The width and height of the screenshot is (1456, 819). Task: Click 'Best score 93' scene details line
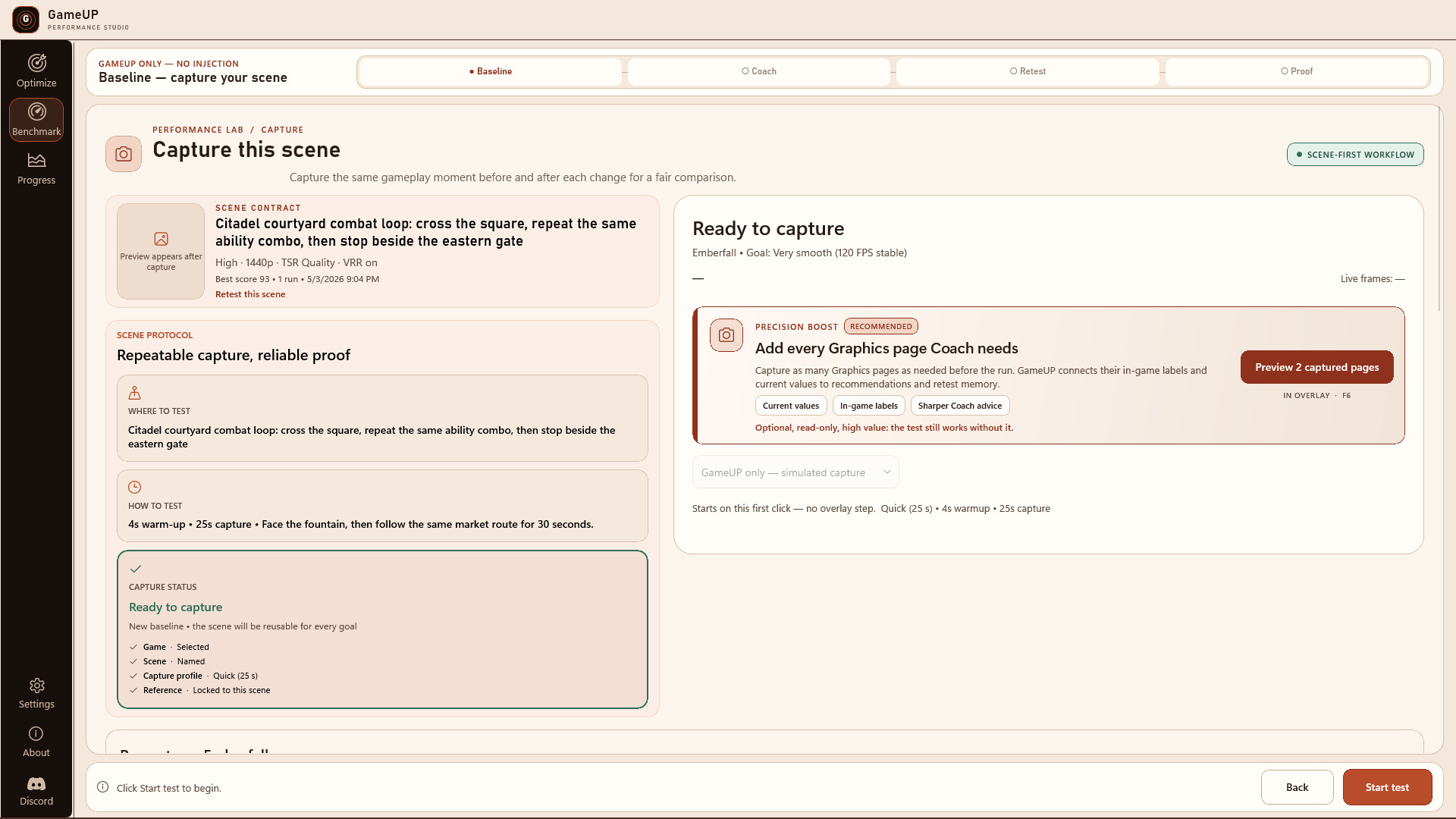pyautogui.click(x=297, y=279)
